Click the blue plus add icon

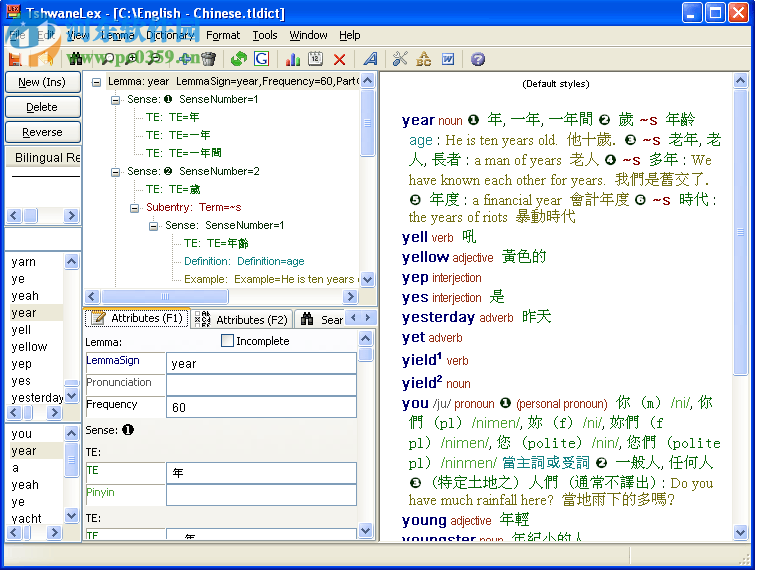coord(186,59)
